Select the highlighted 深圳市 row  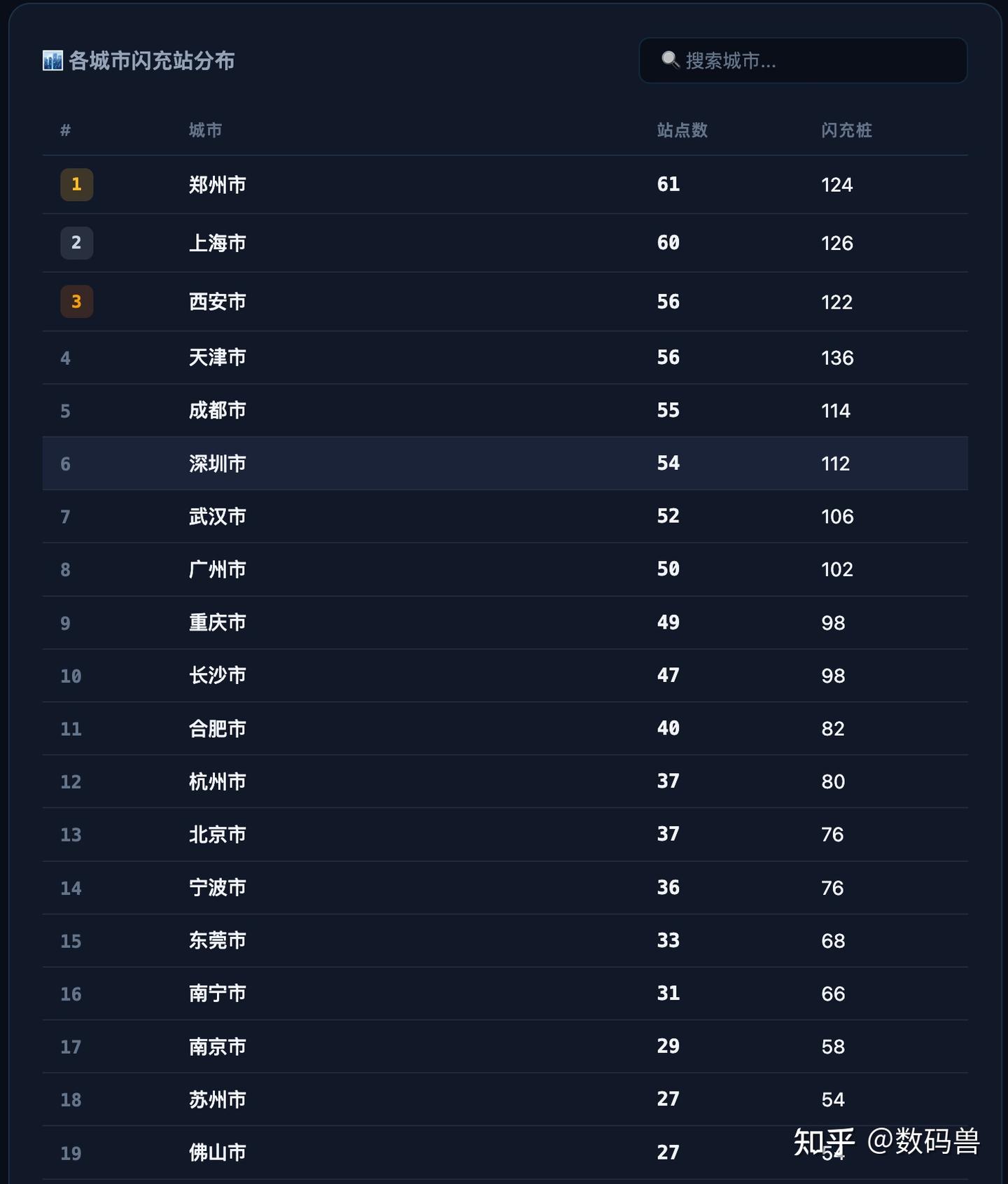[x=505, y=464]
